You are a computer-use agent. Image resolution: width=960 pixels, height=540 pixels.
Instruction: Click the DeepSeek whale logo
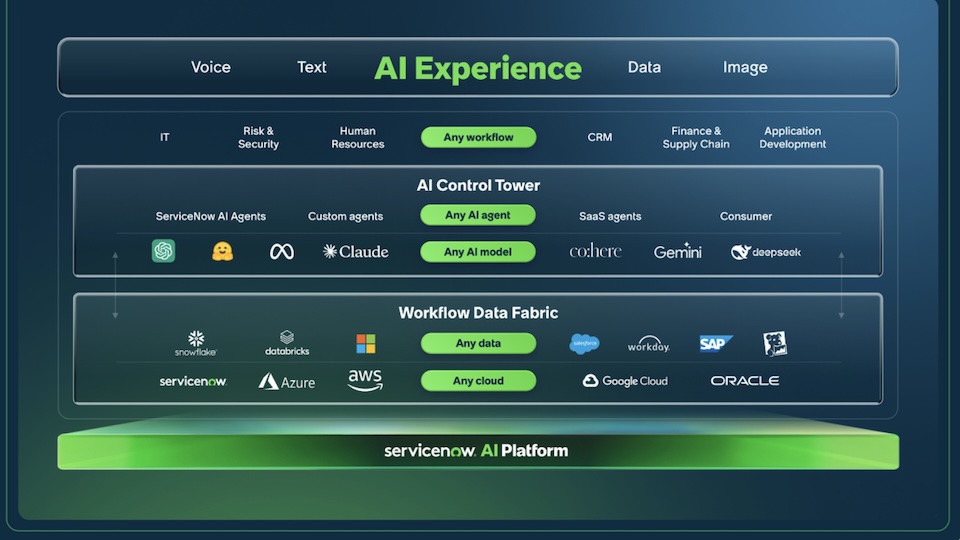click(x=766, y=252)
